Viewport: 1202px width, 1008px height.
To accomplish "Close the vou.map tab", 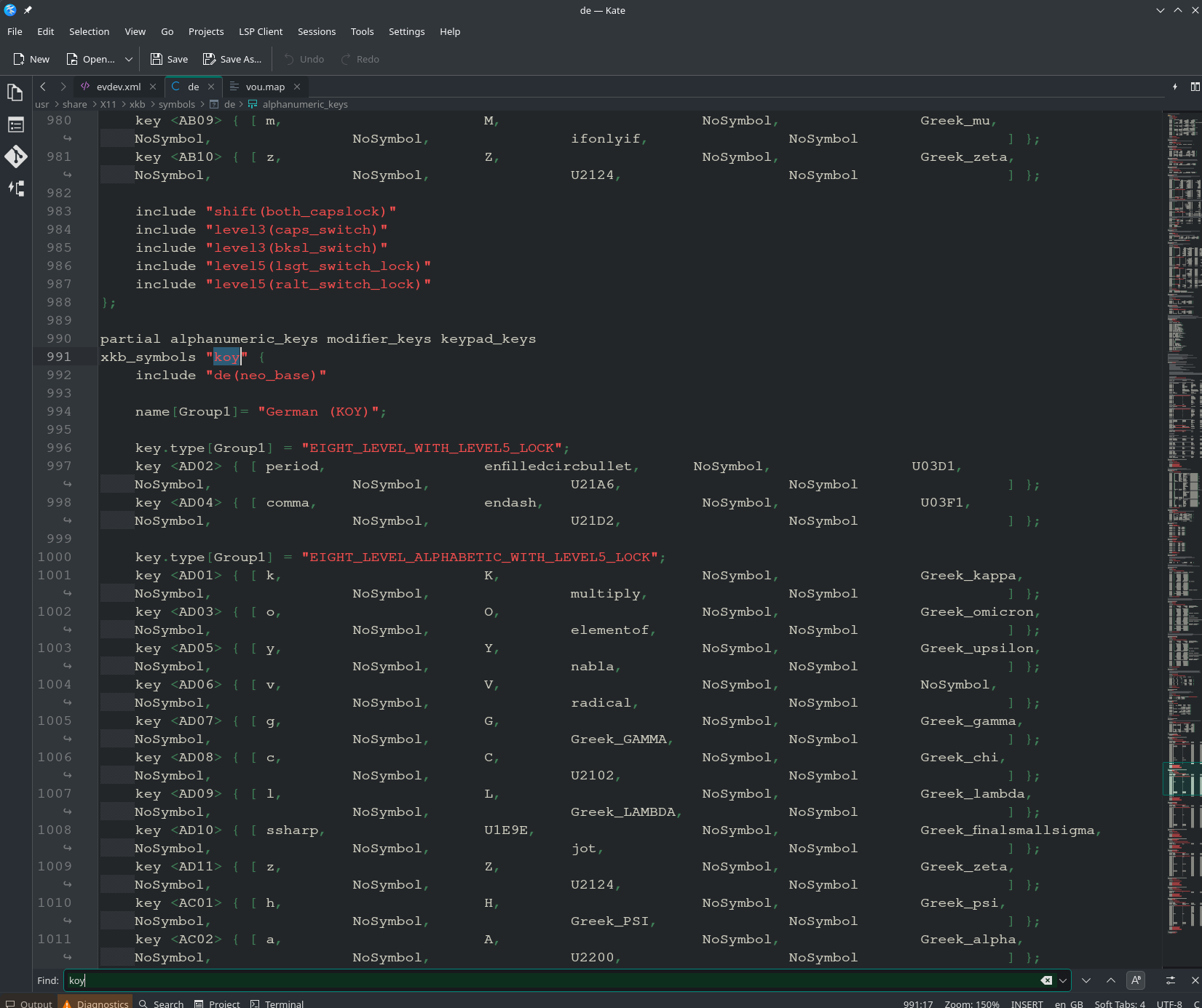I will [297, 87].
